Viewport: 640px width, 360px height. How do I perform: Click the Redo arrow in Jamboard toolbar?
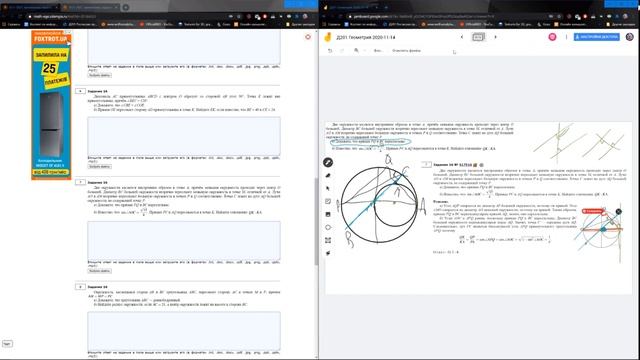click(x=342, y=51)
